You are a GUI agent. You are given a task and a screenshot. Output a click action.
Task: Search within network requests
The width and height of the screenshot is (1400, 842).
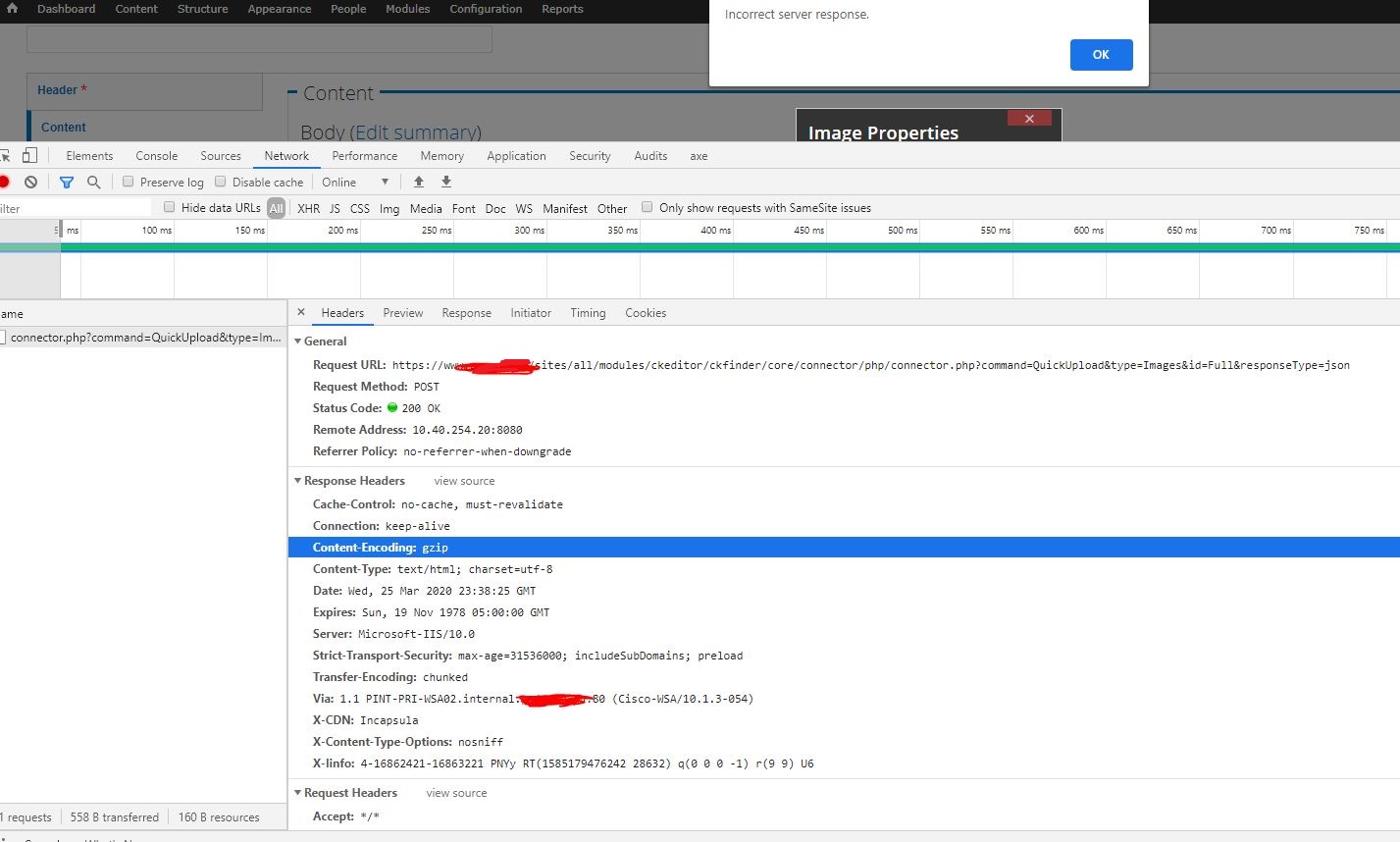click(x=93, y=182)
